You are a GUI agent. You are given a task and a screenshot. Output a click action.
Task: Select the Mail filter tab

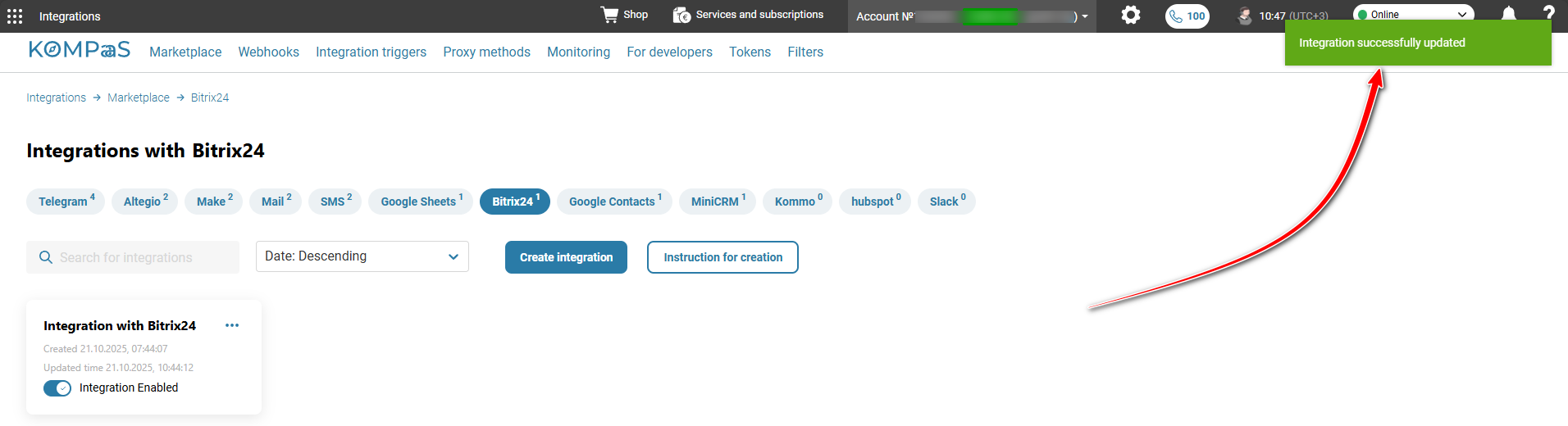coord(276,202)
